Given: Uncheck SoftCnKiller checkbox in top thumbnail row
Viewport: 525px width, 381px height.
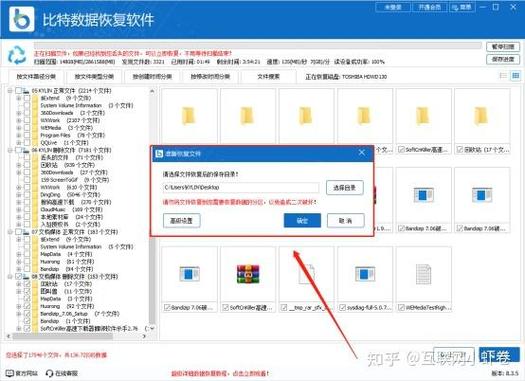Looking at the screenshot, I should point(401,150).
